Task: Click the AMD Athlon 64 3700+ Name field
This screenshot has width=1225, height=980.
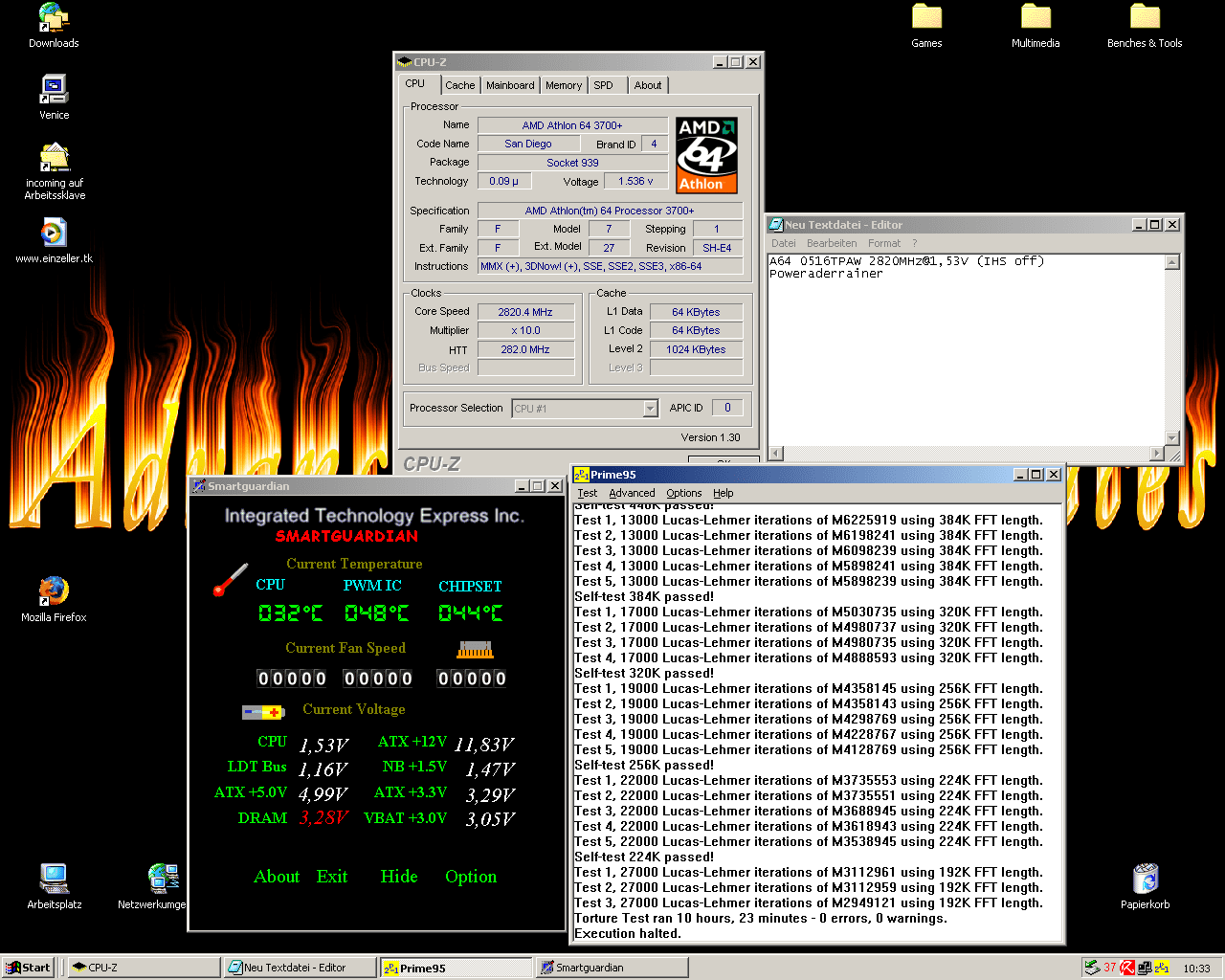Action: (572, 125)
